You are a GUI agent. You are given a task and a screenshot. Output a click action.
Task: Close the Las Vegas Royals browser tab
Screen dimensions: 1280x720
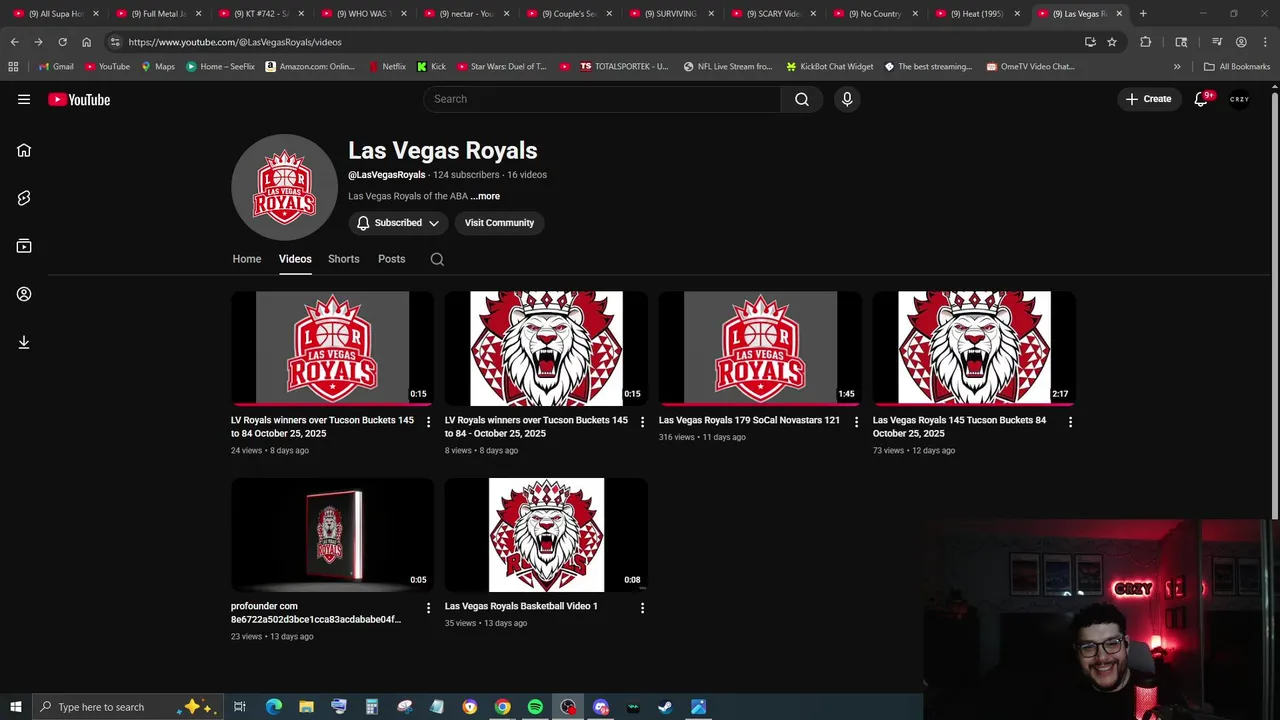click(x=1119, y=14)
